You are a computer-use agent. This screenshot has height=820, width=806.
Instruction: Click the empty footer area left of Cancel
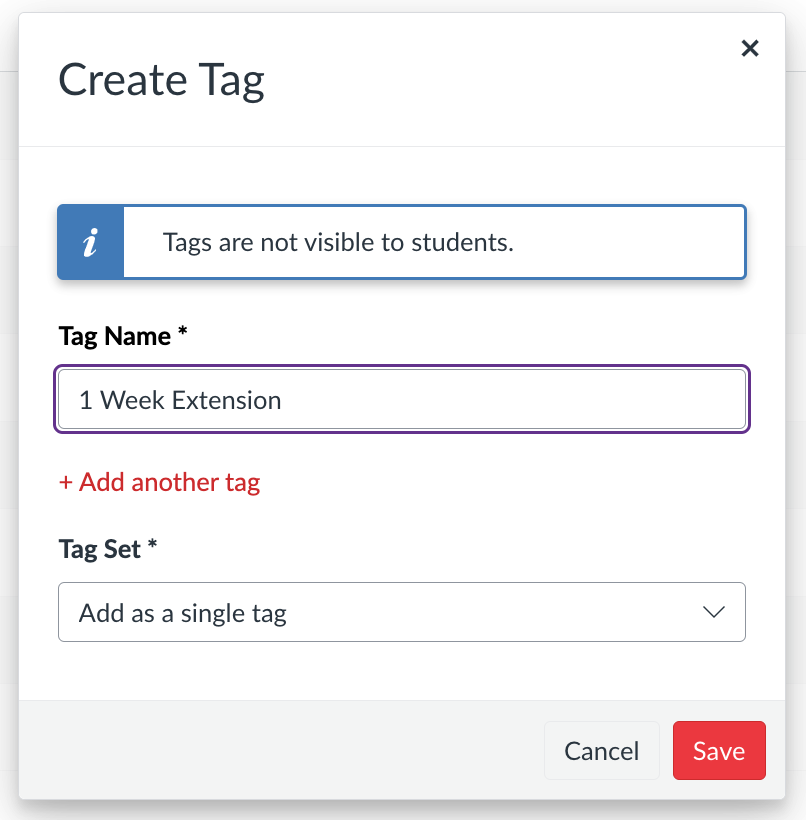pyautogui.click(x=280, y=751)
